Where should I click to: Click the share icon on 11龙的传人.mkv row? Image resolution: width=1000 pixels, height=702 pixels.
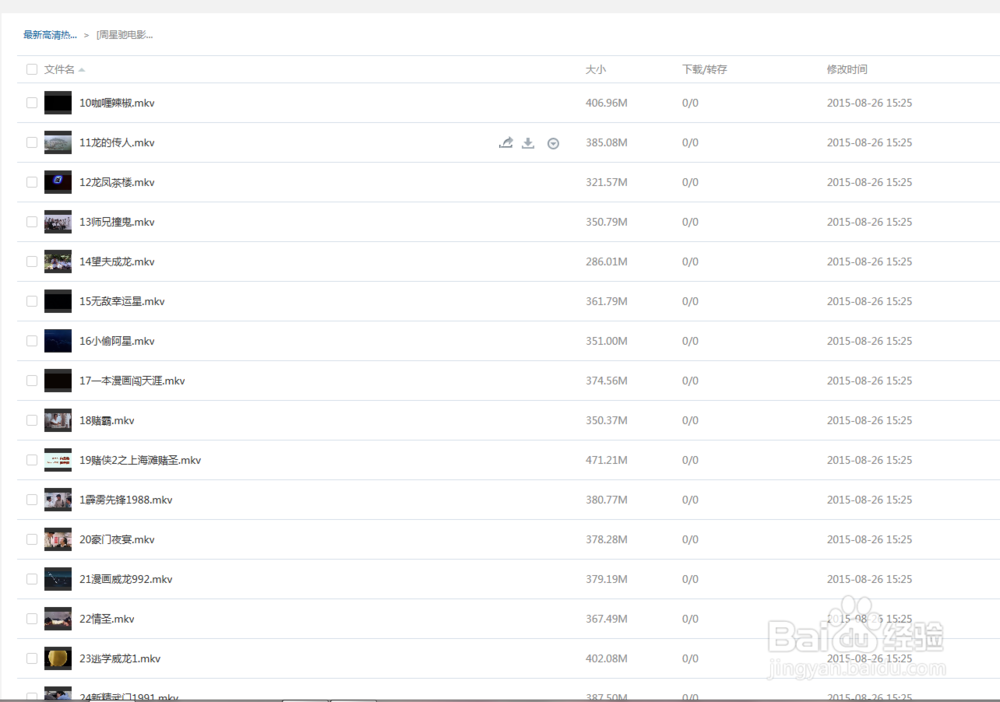506,143
